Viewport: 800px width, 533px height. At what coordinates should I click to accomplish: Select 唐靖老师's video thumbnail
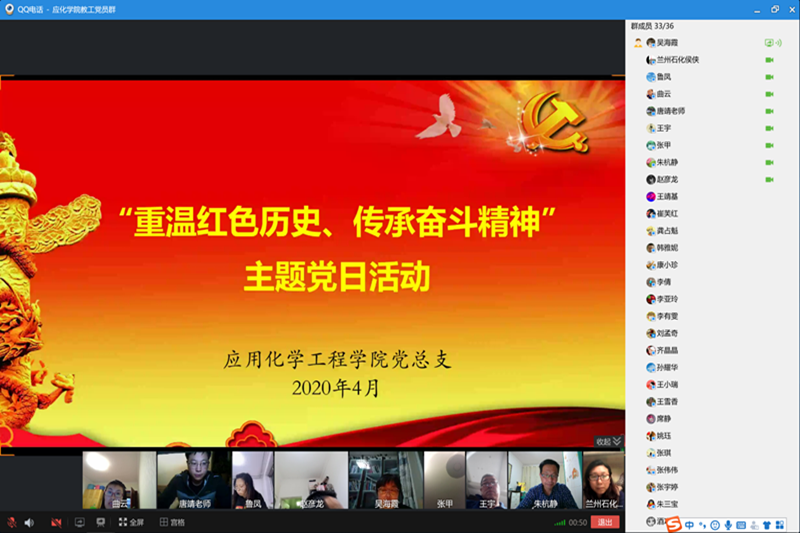click(x=193, y=480)
